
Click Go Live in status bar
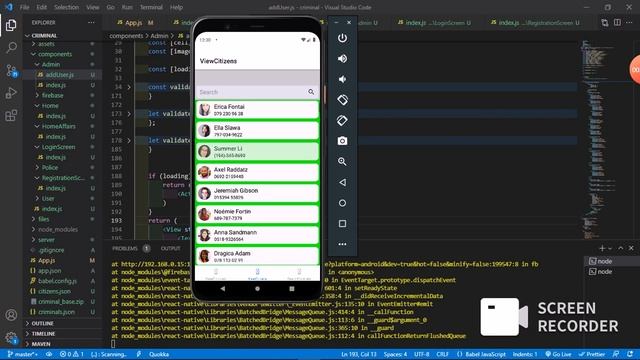click(558, 354)
